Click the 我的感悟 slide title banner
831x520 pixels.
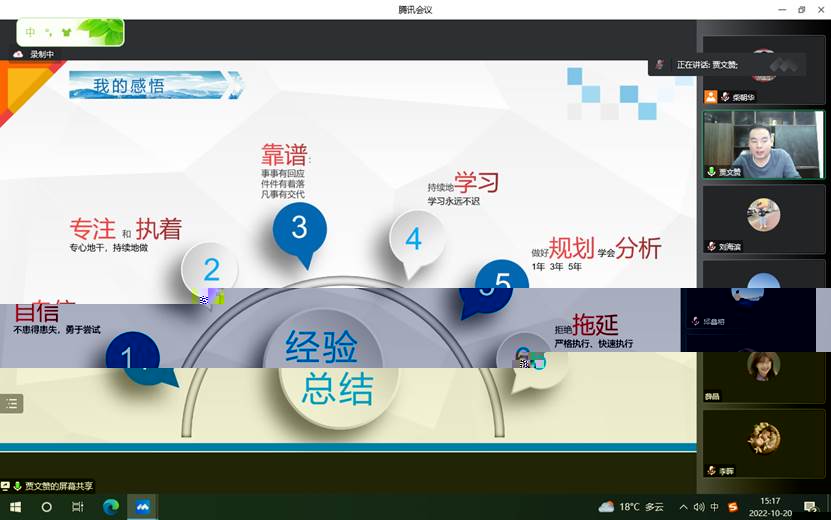coord(156,85)
